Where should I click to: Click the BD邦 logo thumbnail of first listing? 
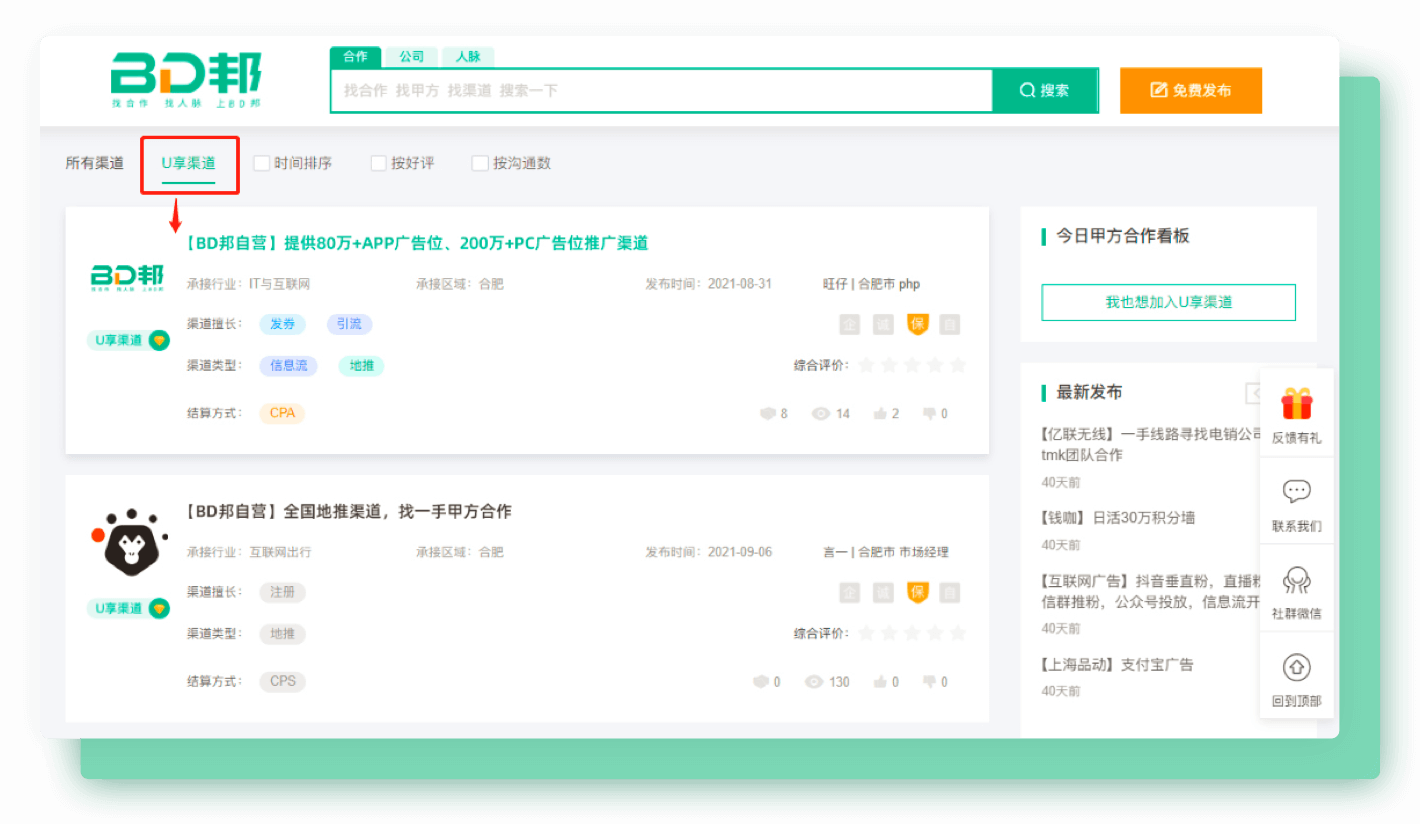(x=127, y=277)
